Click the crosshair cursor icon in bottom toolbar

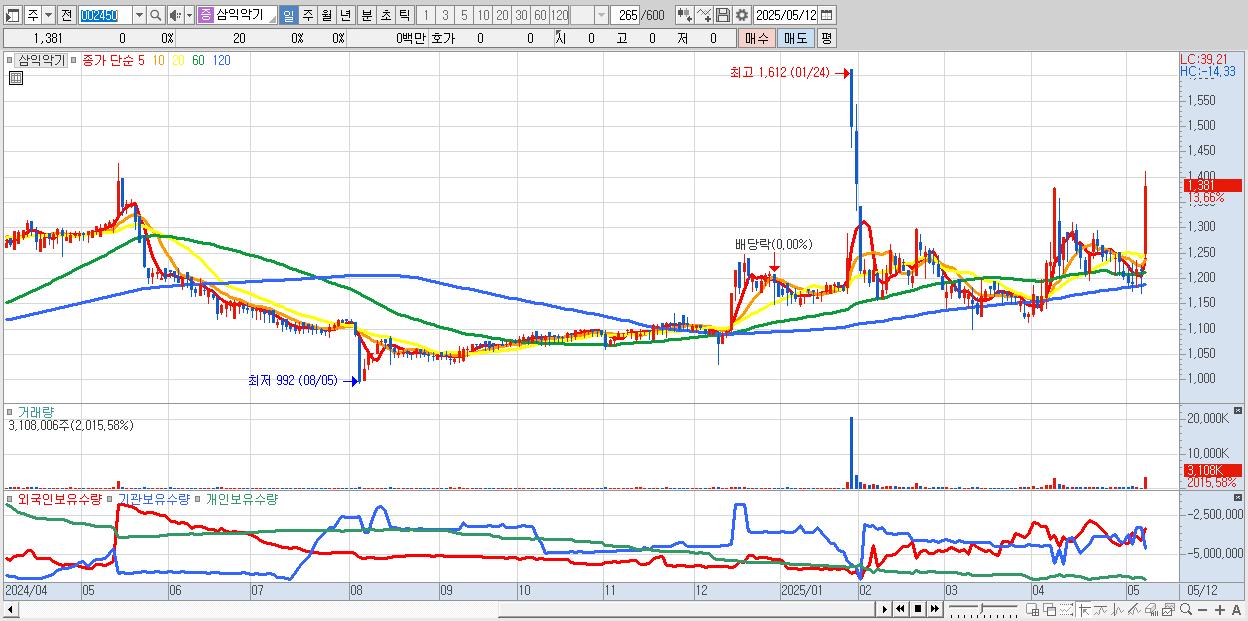coord(1084,609)
